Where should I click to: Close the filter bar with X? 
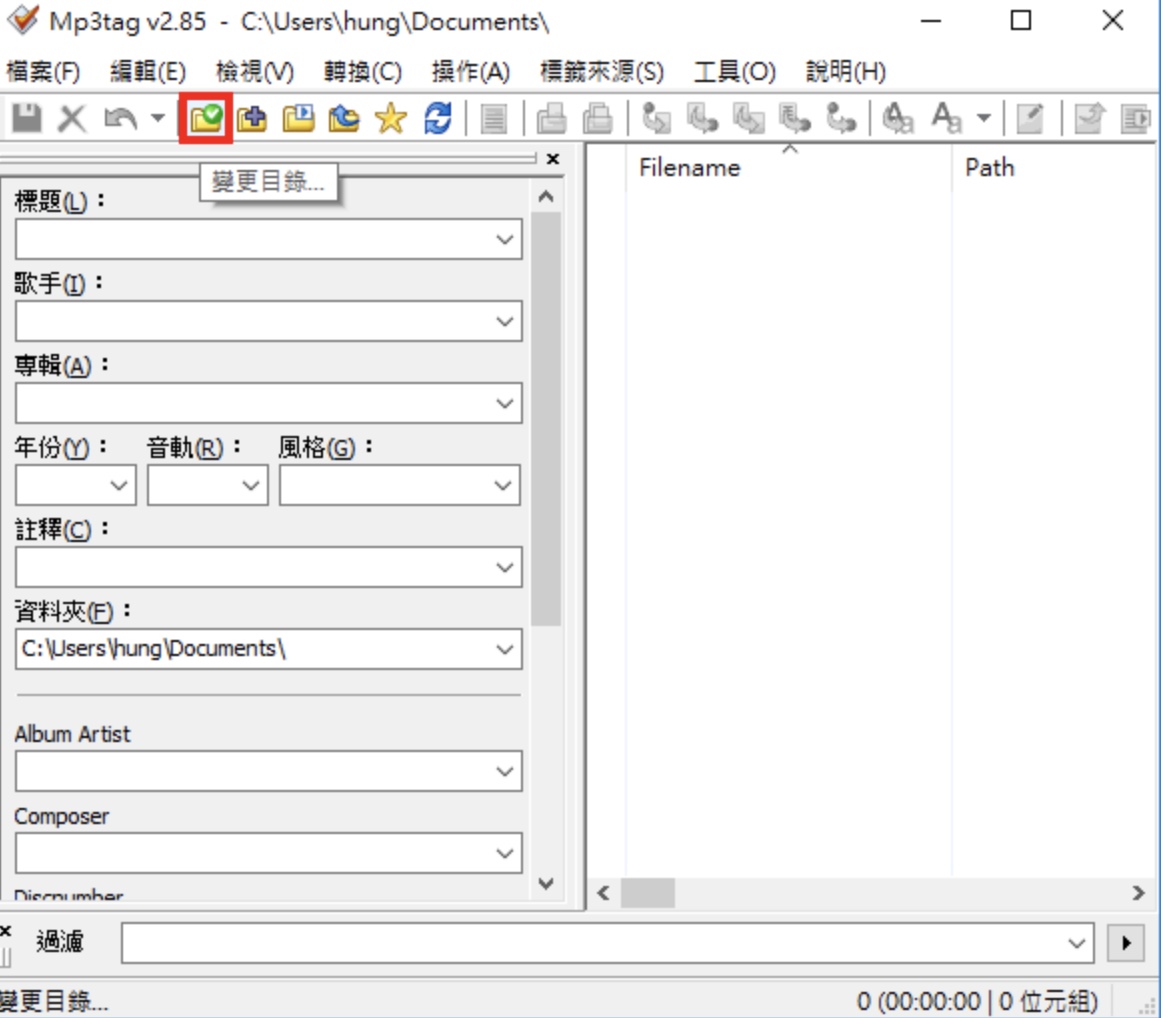(x=5, y=931)
